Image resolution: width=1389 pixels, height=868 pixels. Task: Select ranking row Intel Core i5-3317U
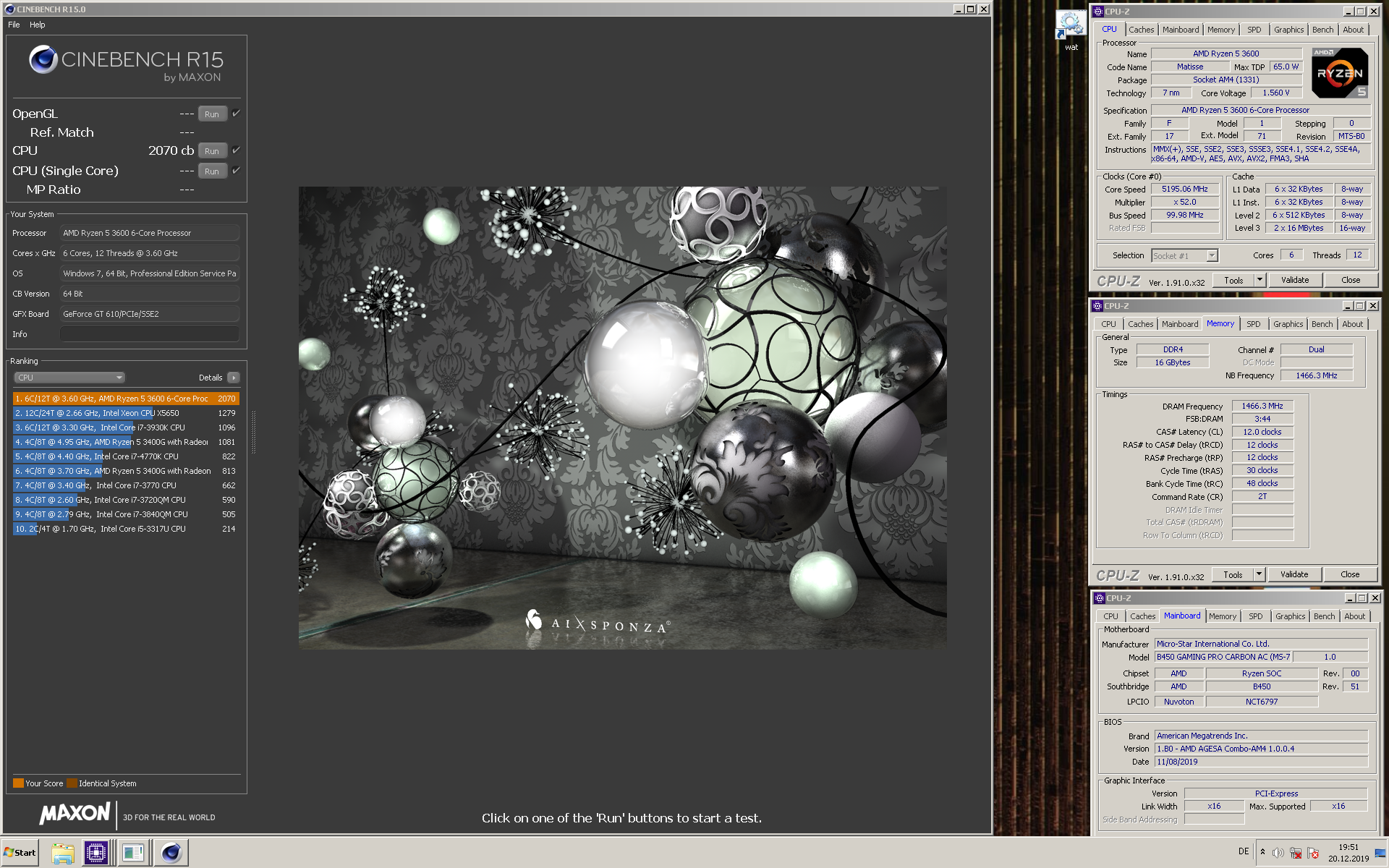(x=126, y=529)
